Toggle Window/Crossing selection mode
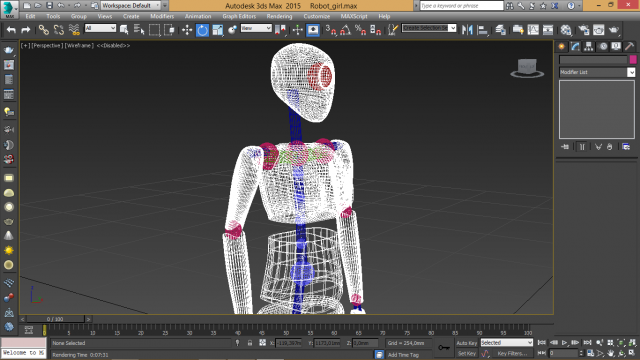640x360 pixels. click(169, 30)
